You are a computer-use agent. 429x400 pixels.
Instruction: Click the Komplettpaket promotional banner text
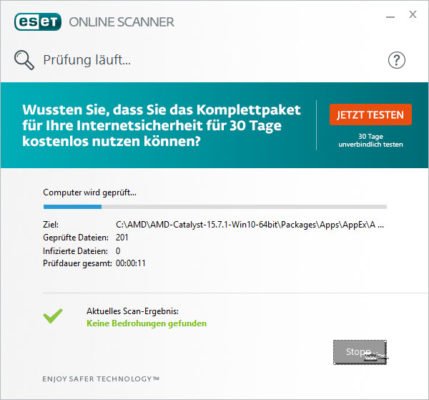click(161, 126)
